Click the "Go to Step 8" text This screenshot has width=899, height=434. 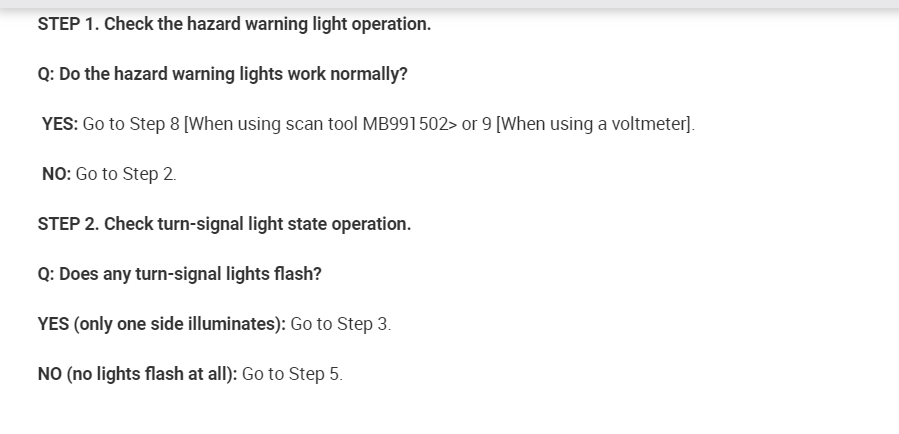pyautogui.click(x=132, y=124)
